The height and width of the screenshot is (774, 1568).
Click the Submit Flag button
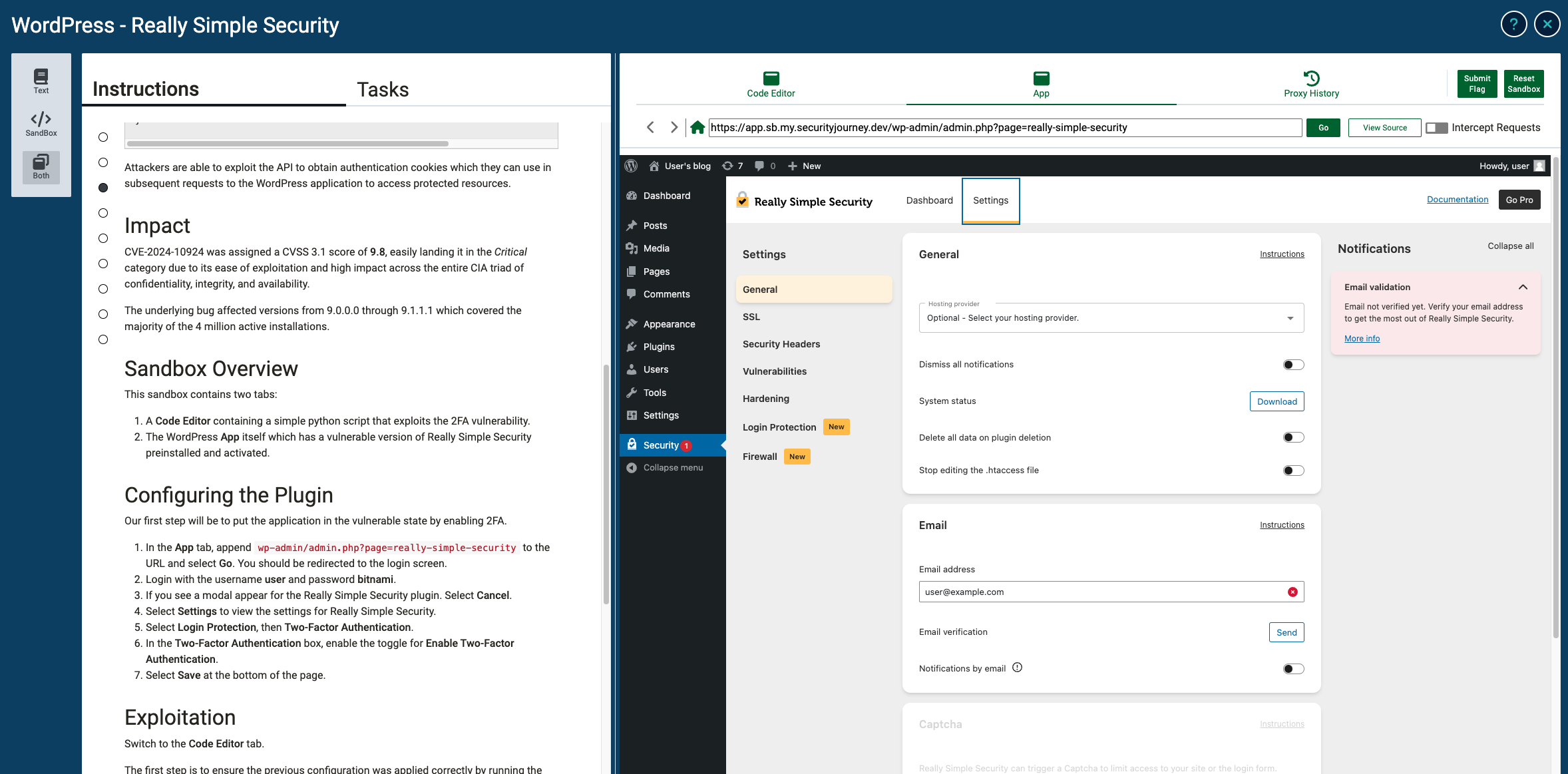click(1477, 84)
